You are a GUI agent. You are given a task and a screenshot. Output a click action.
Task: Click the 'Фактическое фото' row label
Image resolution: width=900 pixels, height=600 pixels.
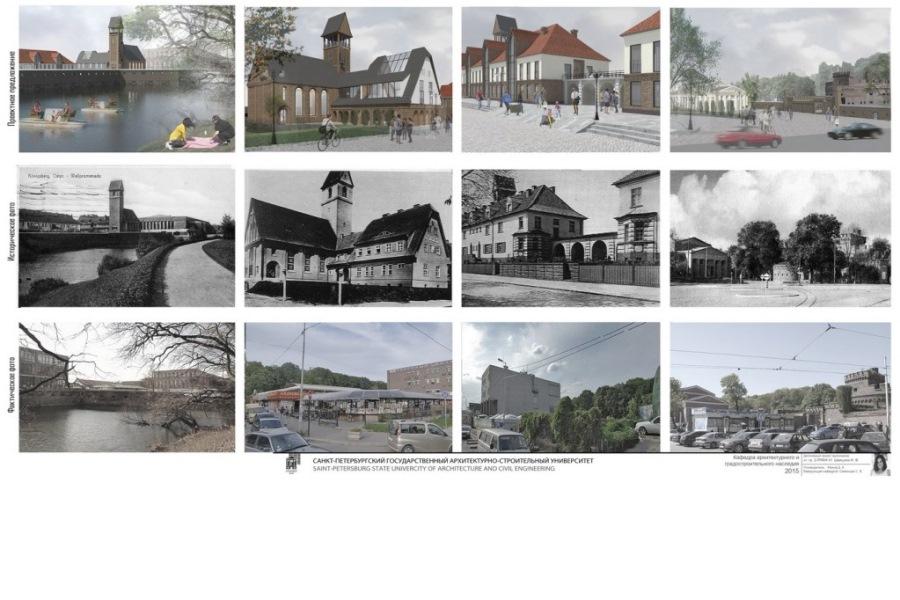[x=10, y=389]
